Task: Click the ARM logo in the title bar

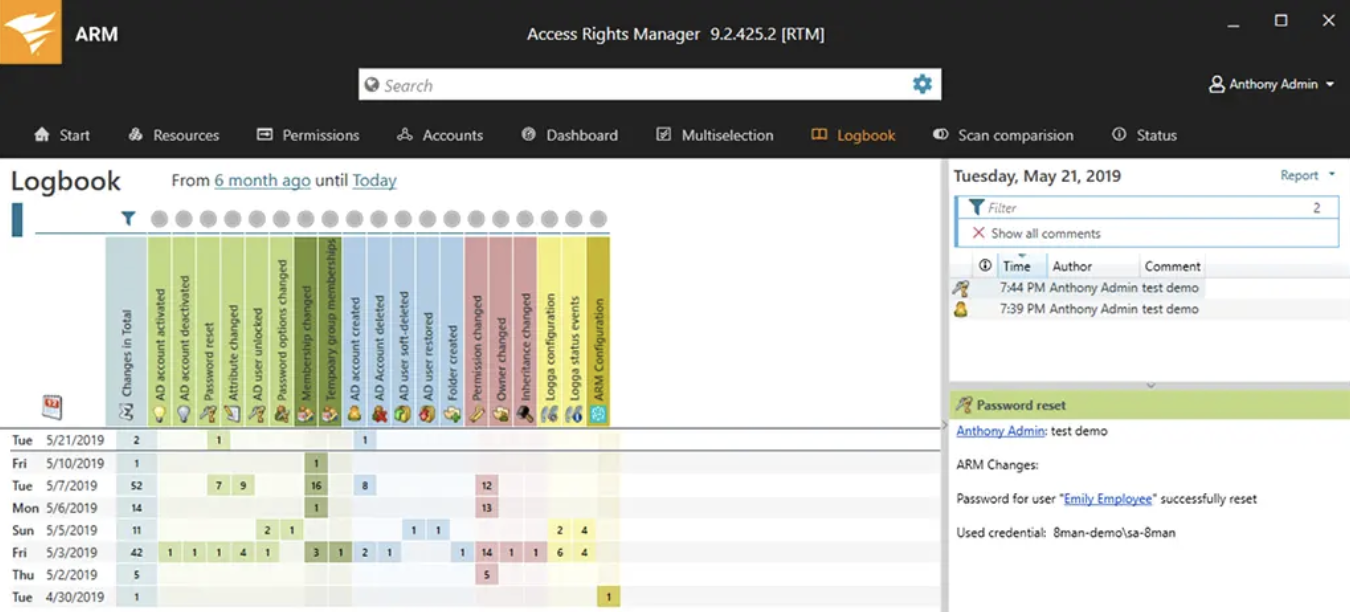Action: (x=31, y=32)
